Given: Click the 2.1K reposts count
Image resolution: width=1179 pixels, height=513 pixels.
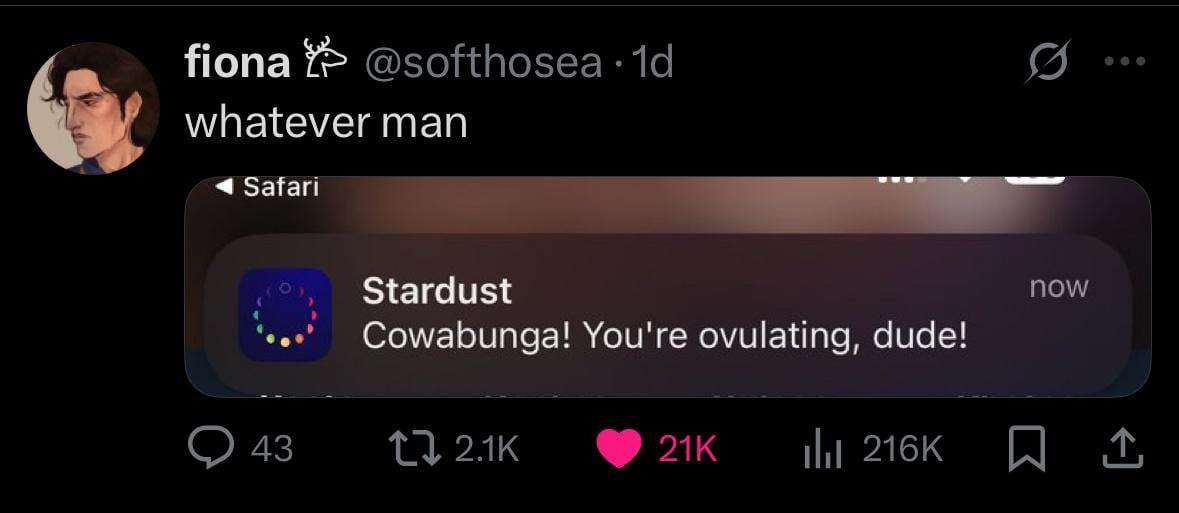Looking at the screenshot, I should pos(487,448).
